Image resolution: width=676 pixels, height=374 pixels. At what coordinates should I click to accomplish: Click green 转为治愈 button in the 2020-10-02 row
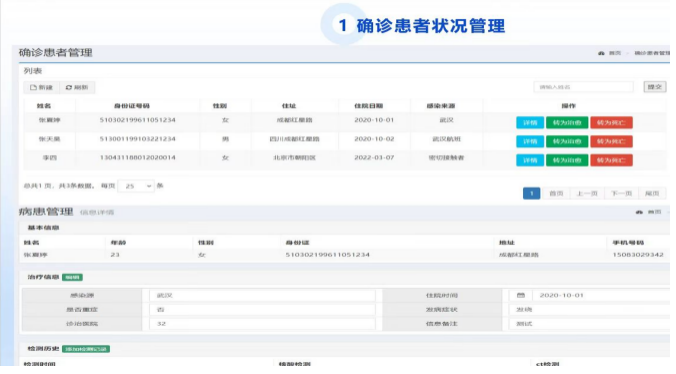click(x=567, y=141)
